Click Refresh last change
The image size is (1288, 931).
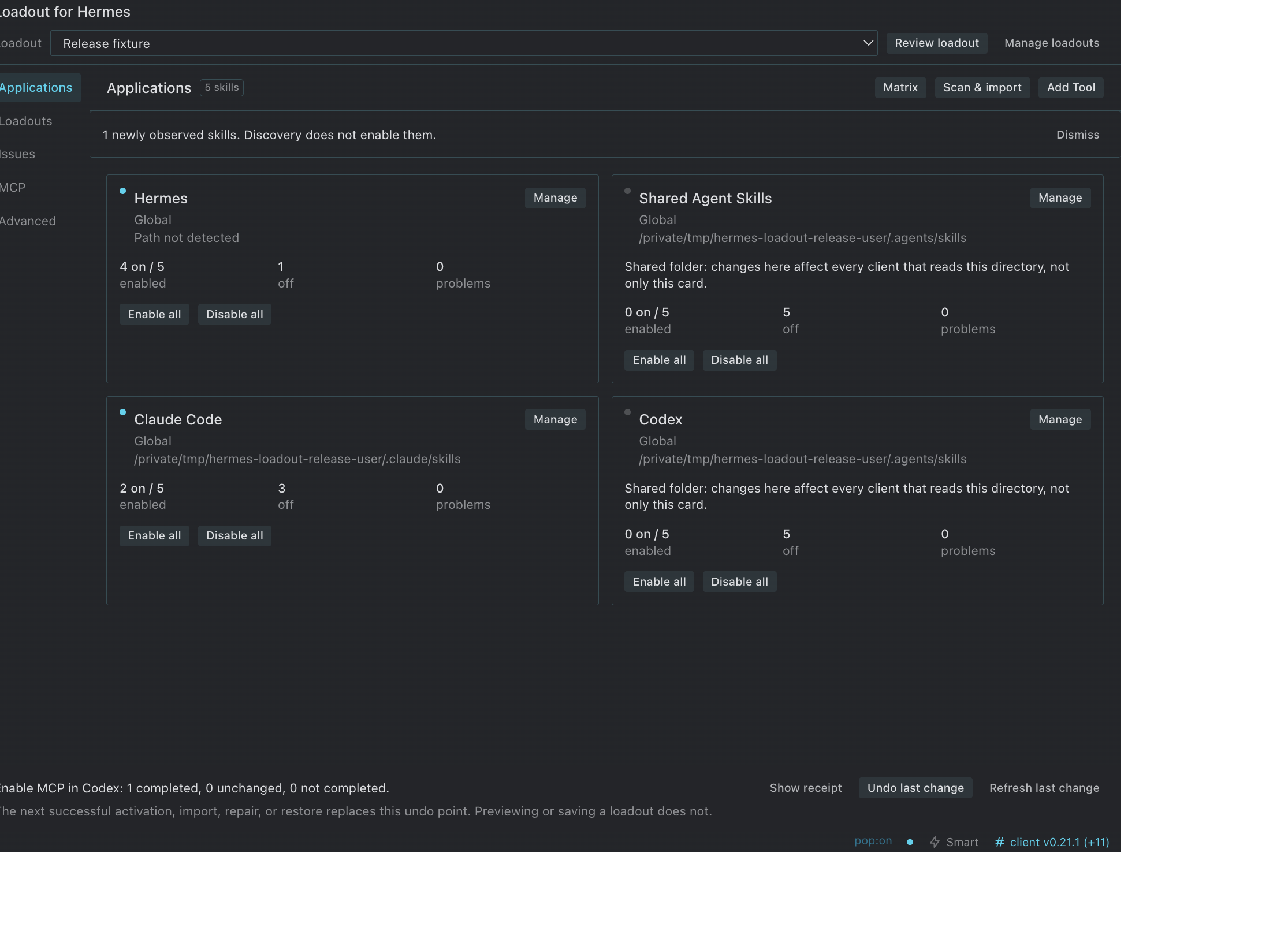point(1044,788)
